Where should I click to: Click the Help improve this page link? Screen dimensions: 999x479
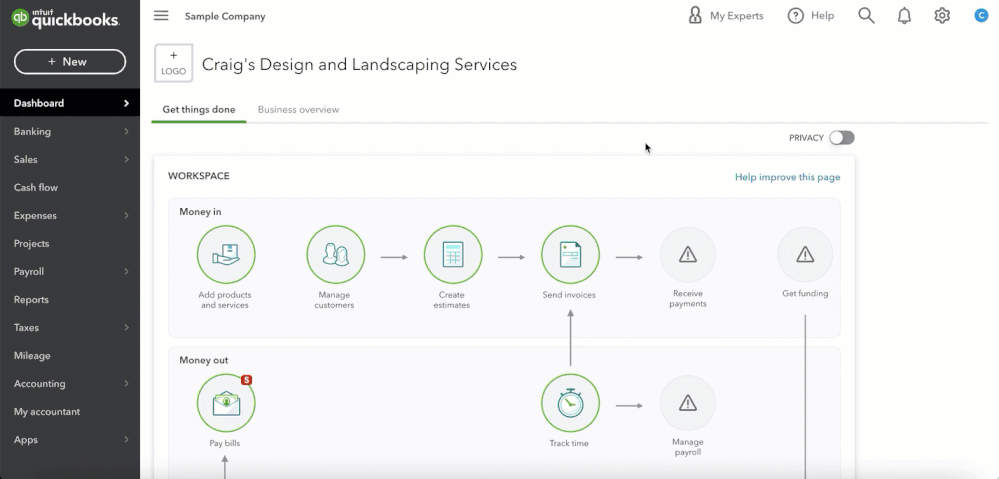coord(787,177)
